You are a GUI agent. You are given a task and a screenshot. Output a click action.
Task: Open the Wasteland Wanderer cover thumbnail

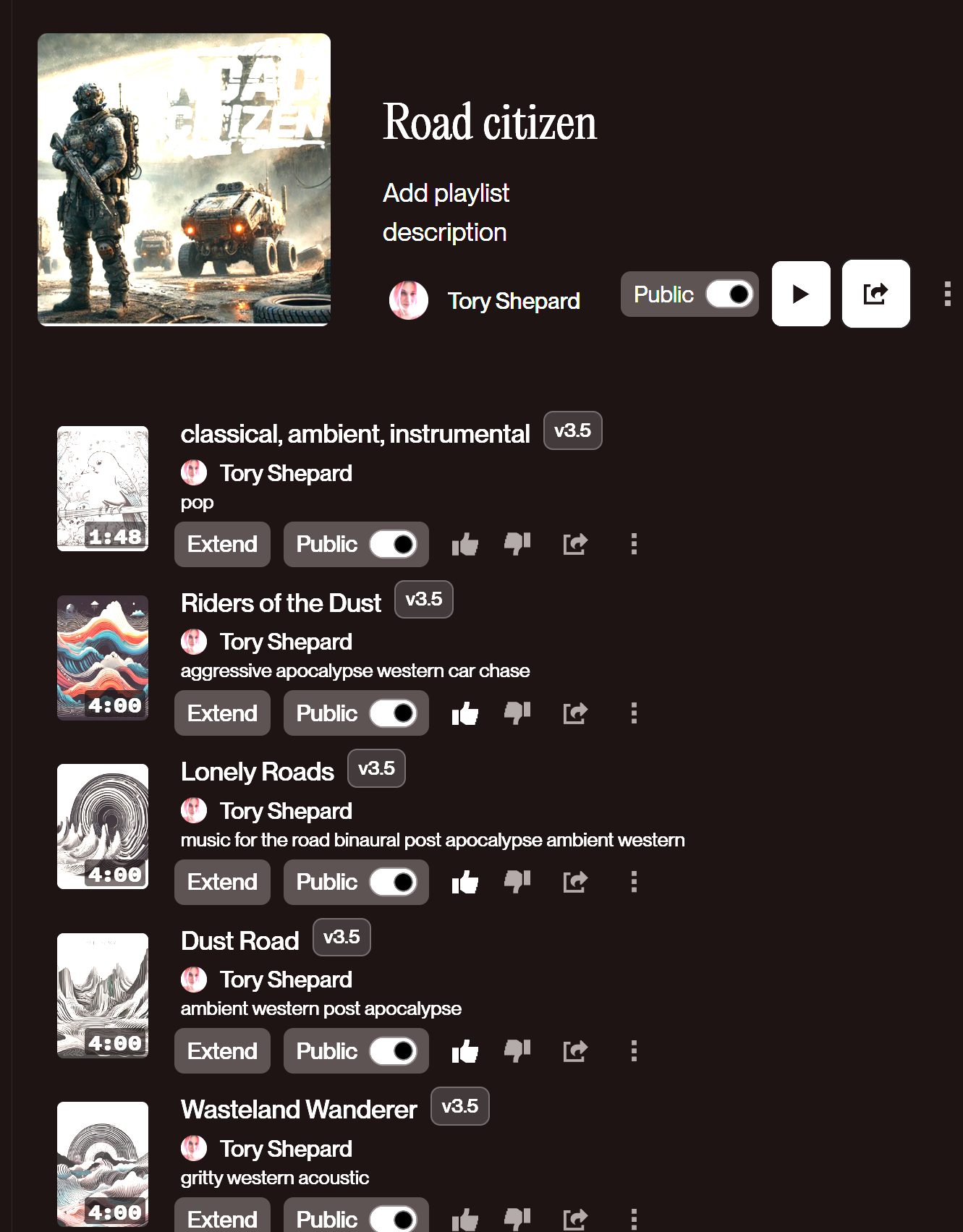pos(103,1164)
